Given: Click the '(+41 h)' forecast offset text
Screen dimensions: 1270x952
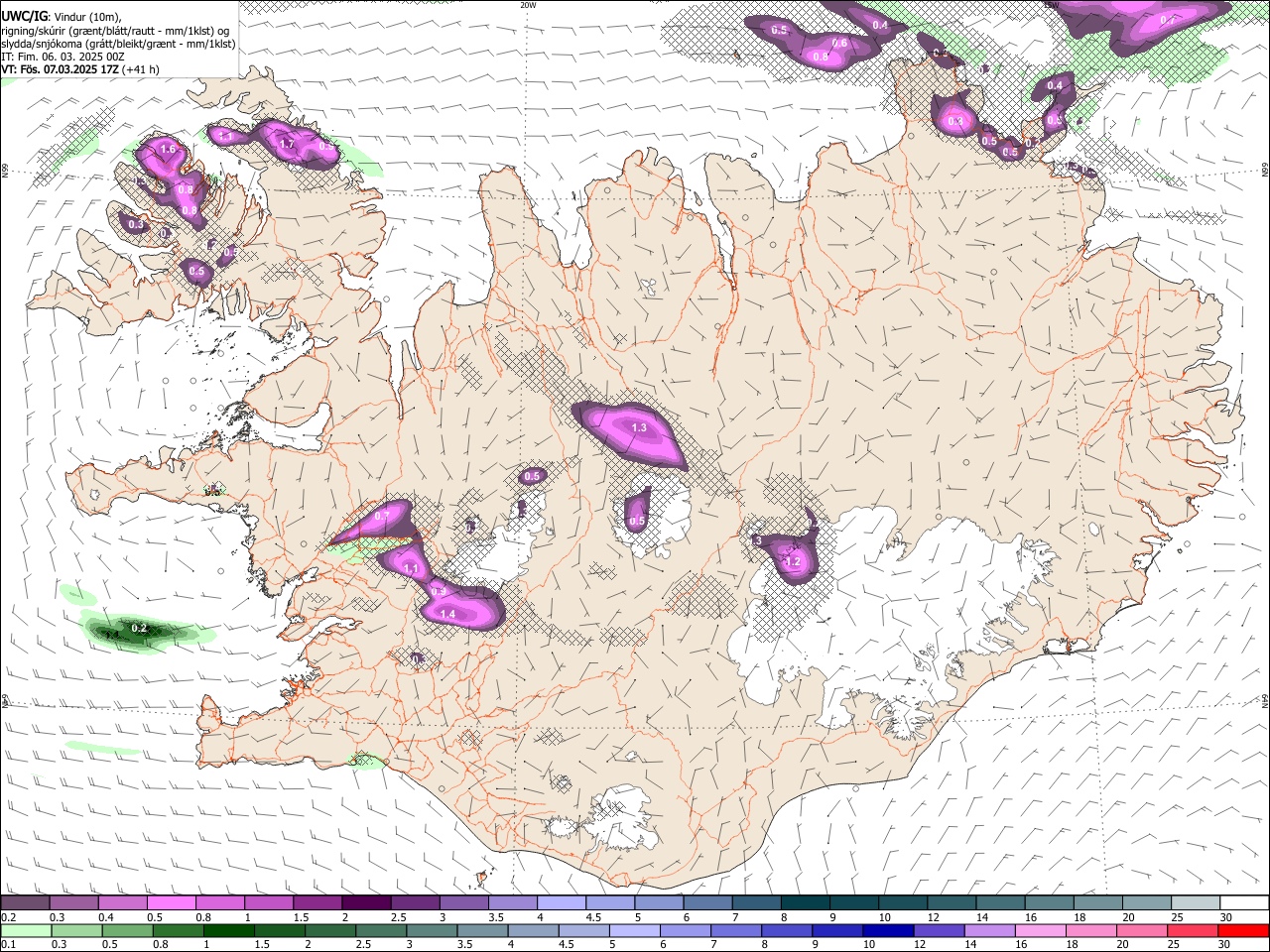Looking at the screenshot, I should coord(141,69).
